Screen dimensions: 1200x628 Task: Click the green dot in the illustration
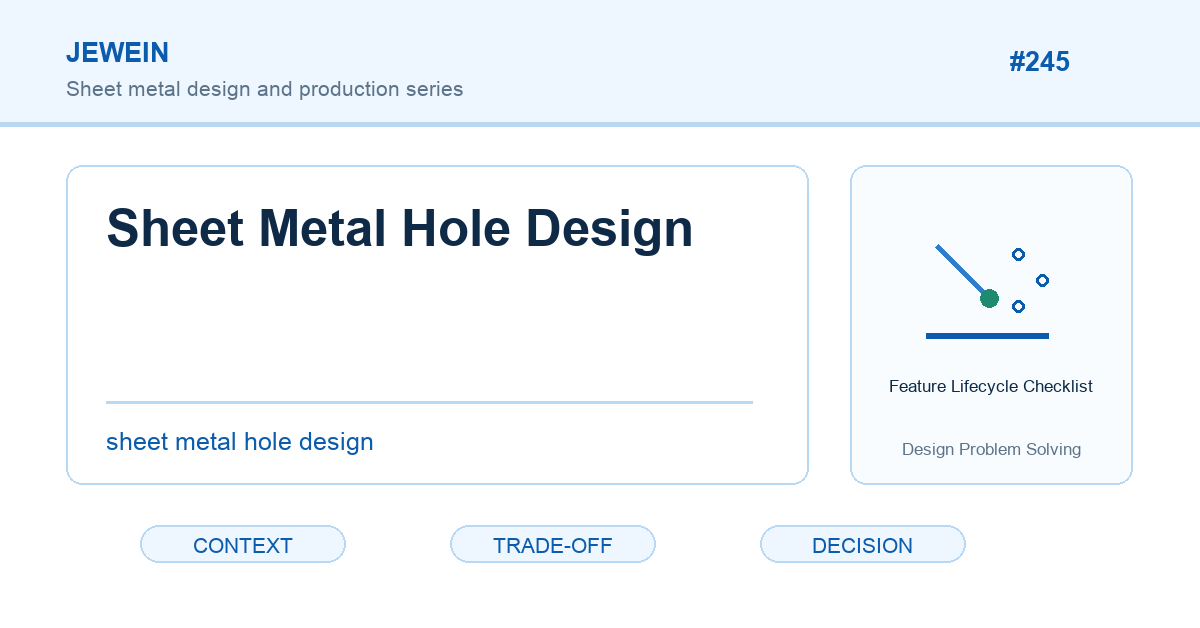(x=989, y=298)
